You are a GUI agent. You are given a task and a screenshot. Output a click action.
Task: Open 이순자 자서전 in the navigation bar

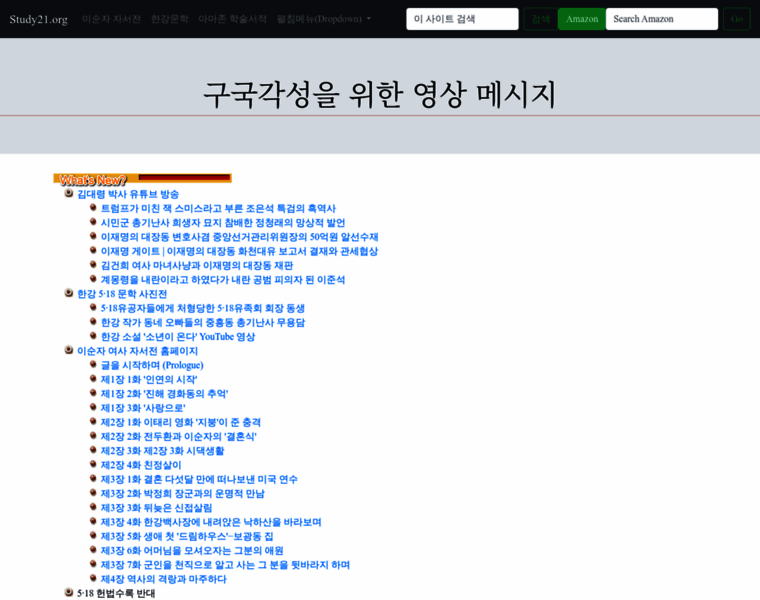pos(111,19)
